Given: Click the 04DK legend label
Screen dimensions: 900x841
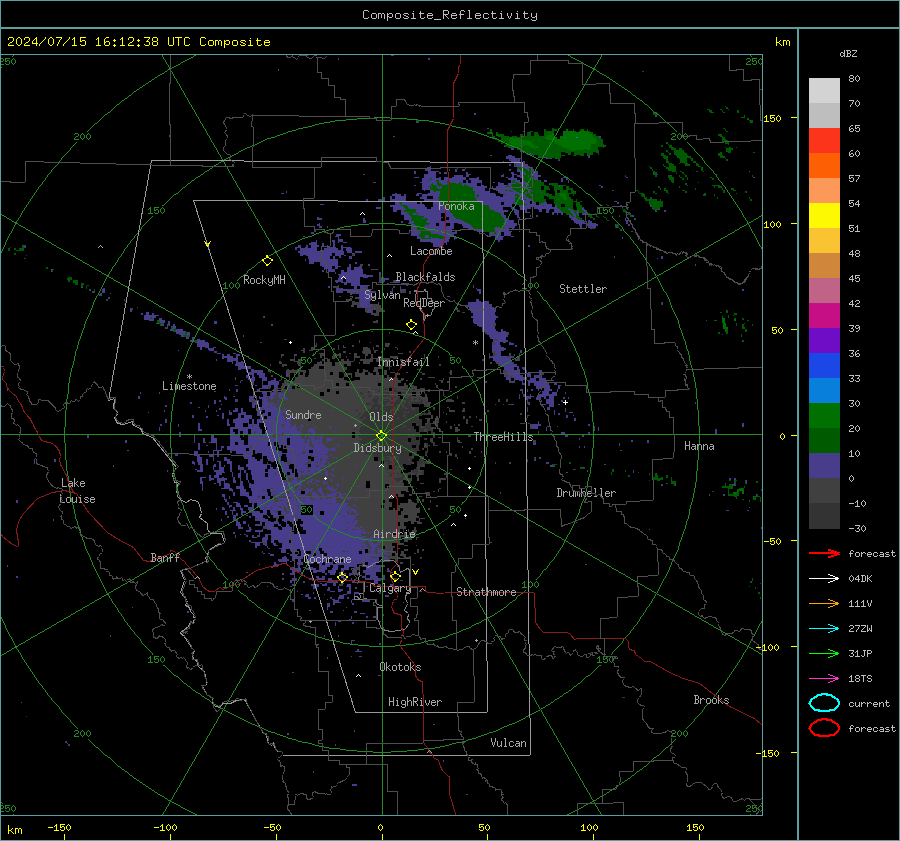Looking at the screenshot, I should (x=860, y=579).
